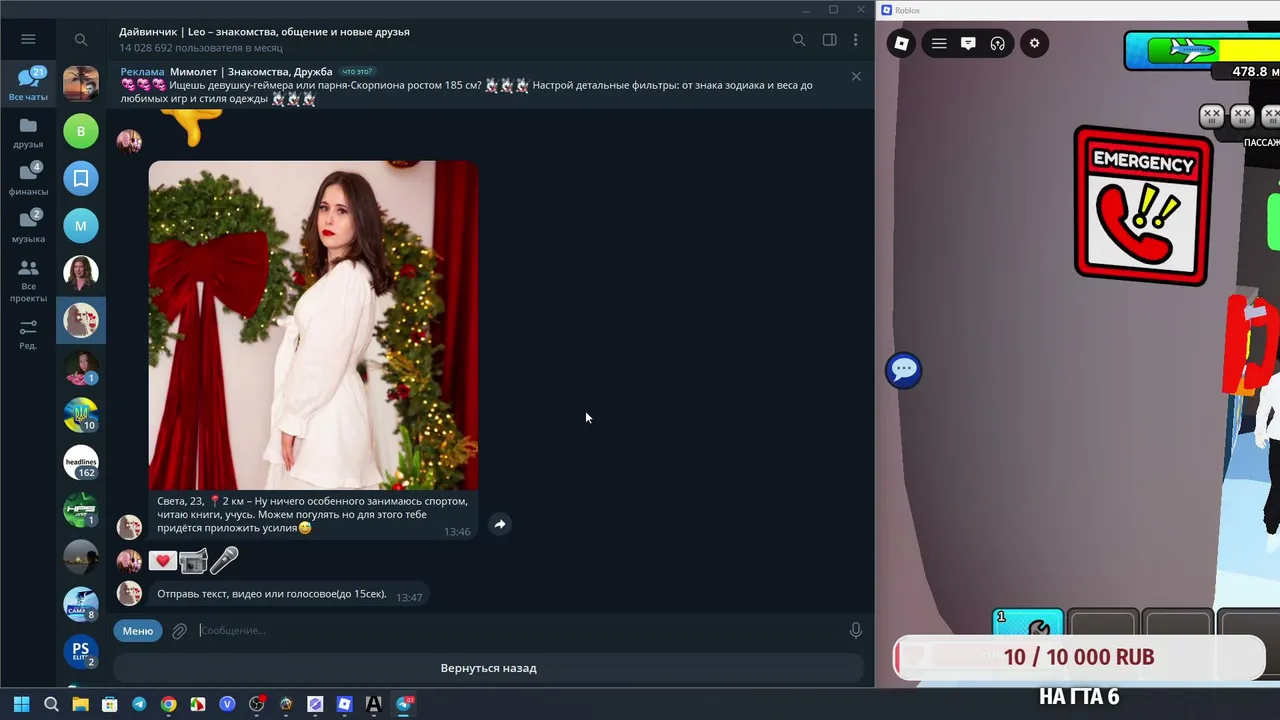Click the heart emoji in the message
This screenshot has height=720, width=1280.
point(163,561)
